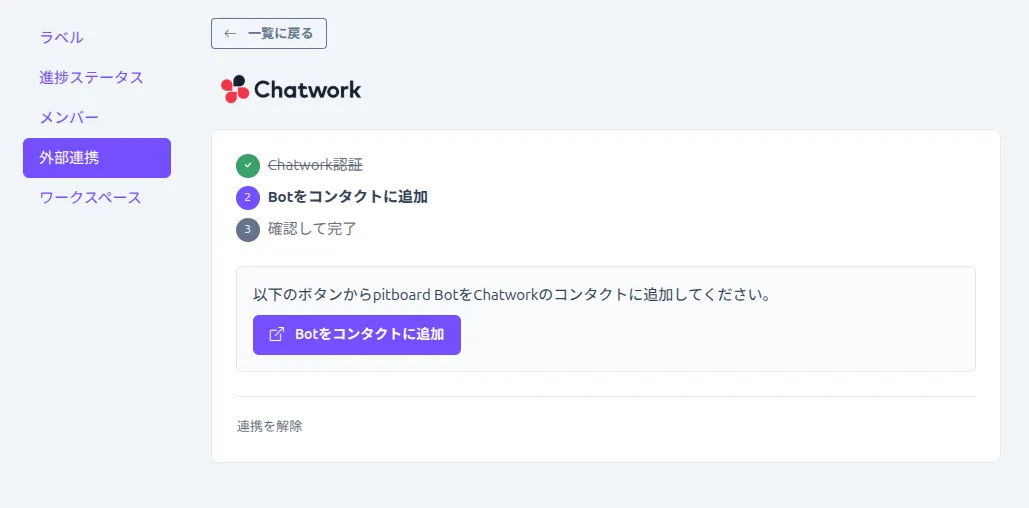Click the 連携を解除 link
This screenshot has width=1029, height=508.
pos(270,427)
